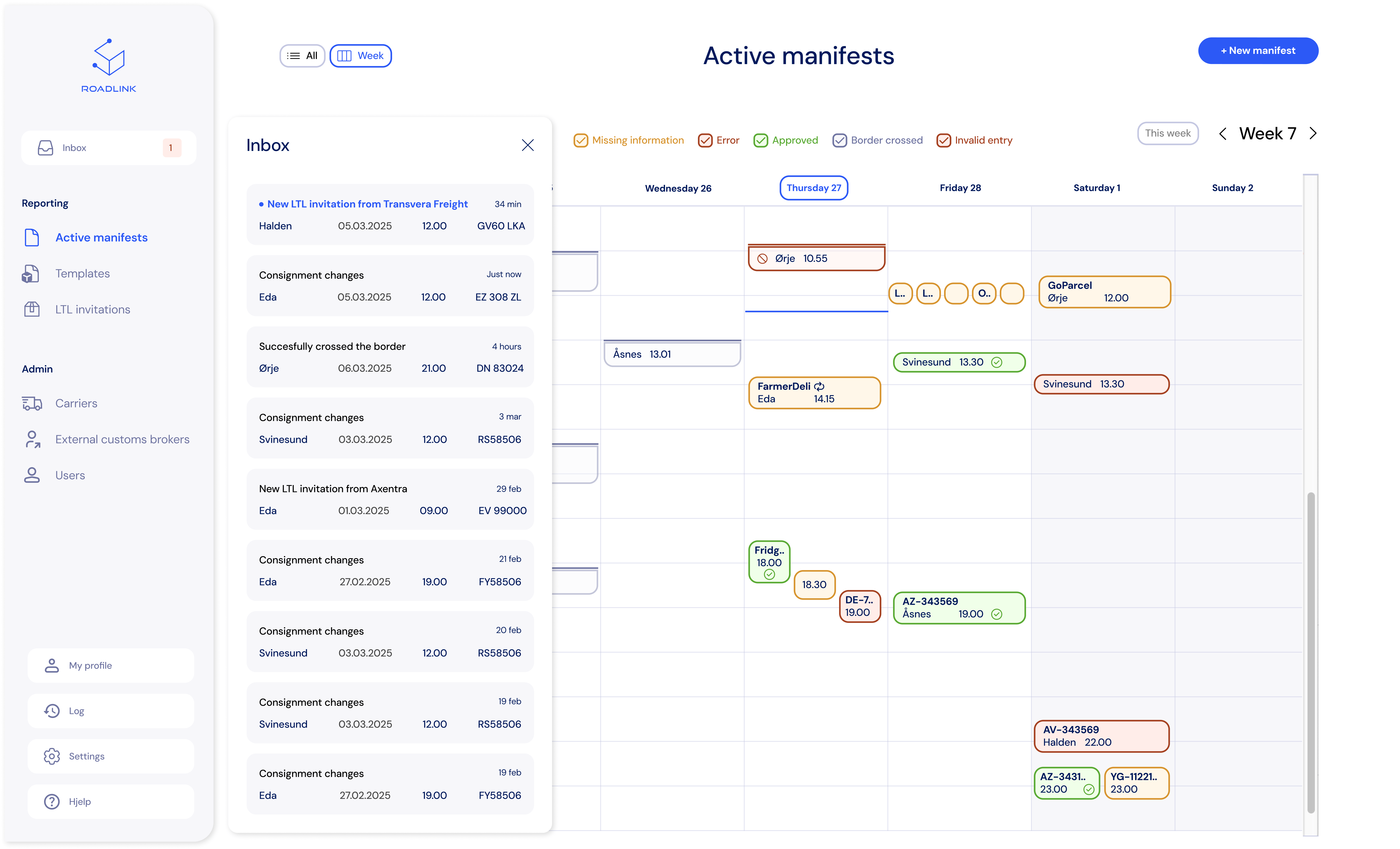Open External customs brokers page
Viewport: 1400px width, 849px height.
pyautogui.click(x=122, y=439)
